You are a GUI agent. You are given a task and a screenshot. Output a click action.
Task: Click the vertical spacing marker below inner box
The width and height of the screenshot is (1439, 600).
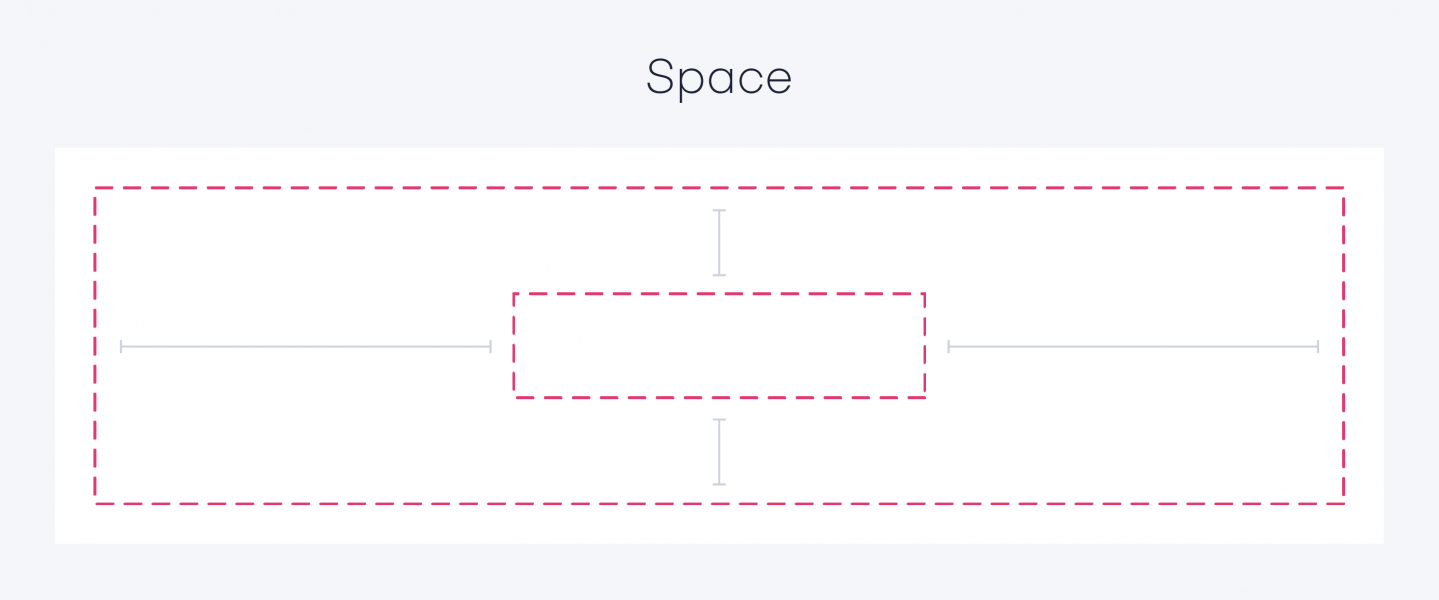tap(719, 452)
